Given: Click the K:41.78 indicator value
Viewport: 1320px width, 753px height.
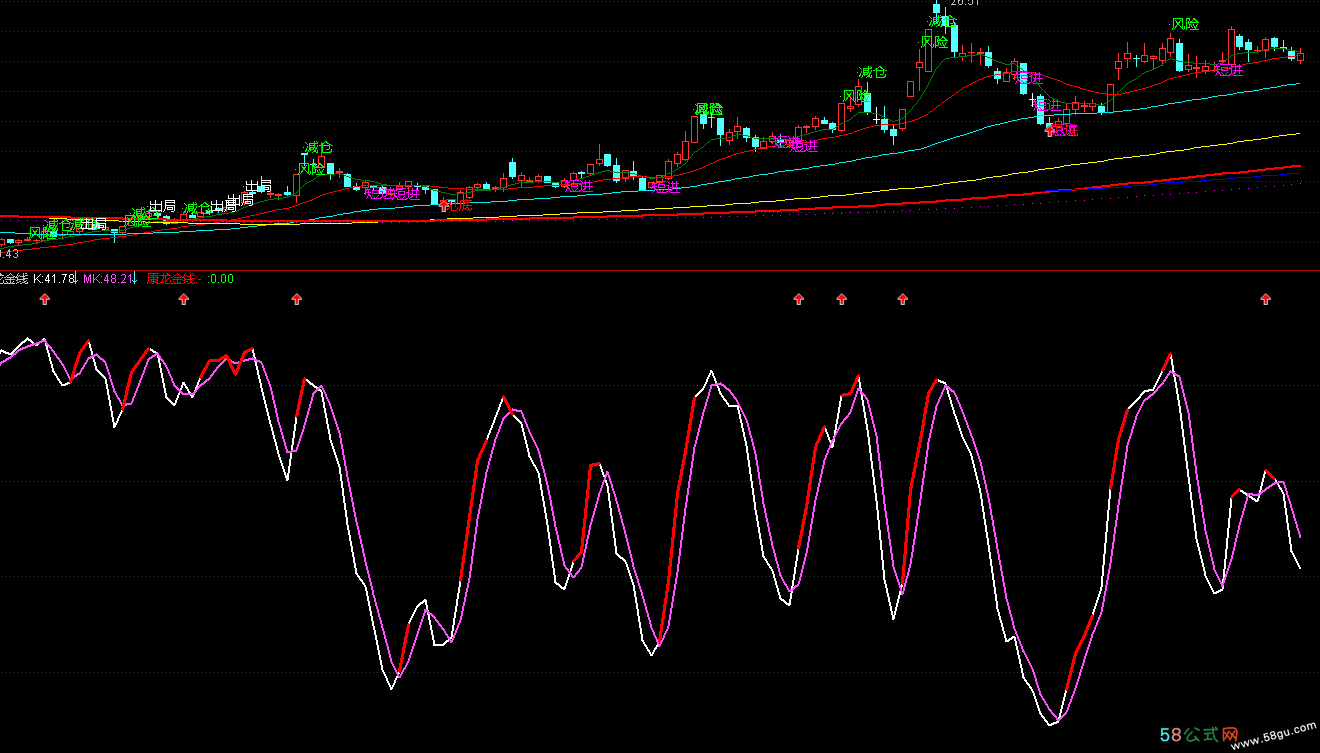Looking at the screenshot, I should coord(54,279).
